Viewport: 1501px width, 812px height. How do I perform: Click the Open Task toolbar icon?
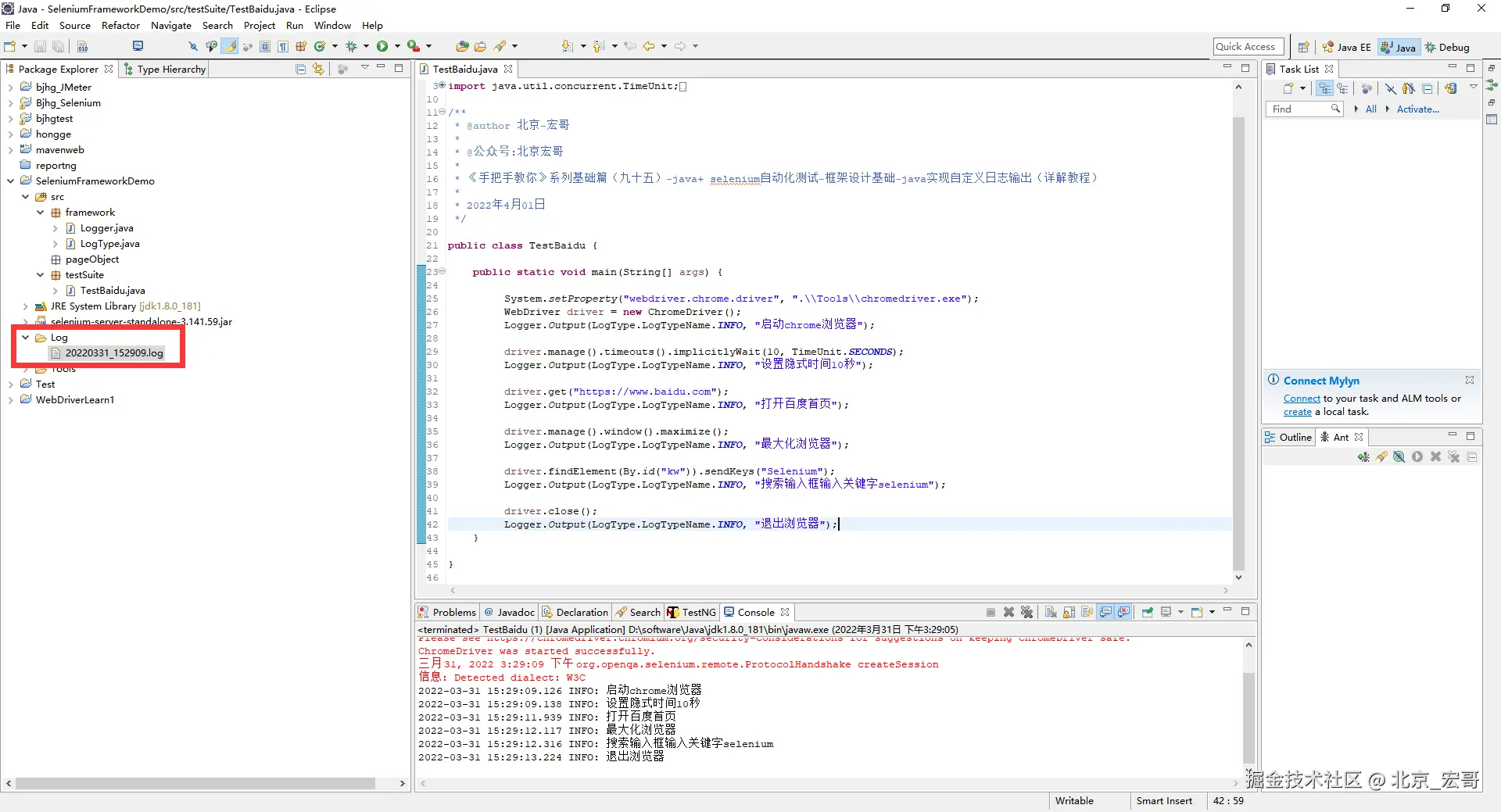point(480,46)
